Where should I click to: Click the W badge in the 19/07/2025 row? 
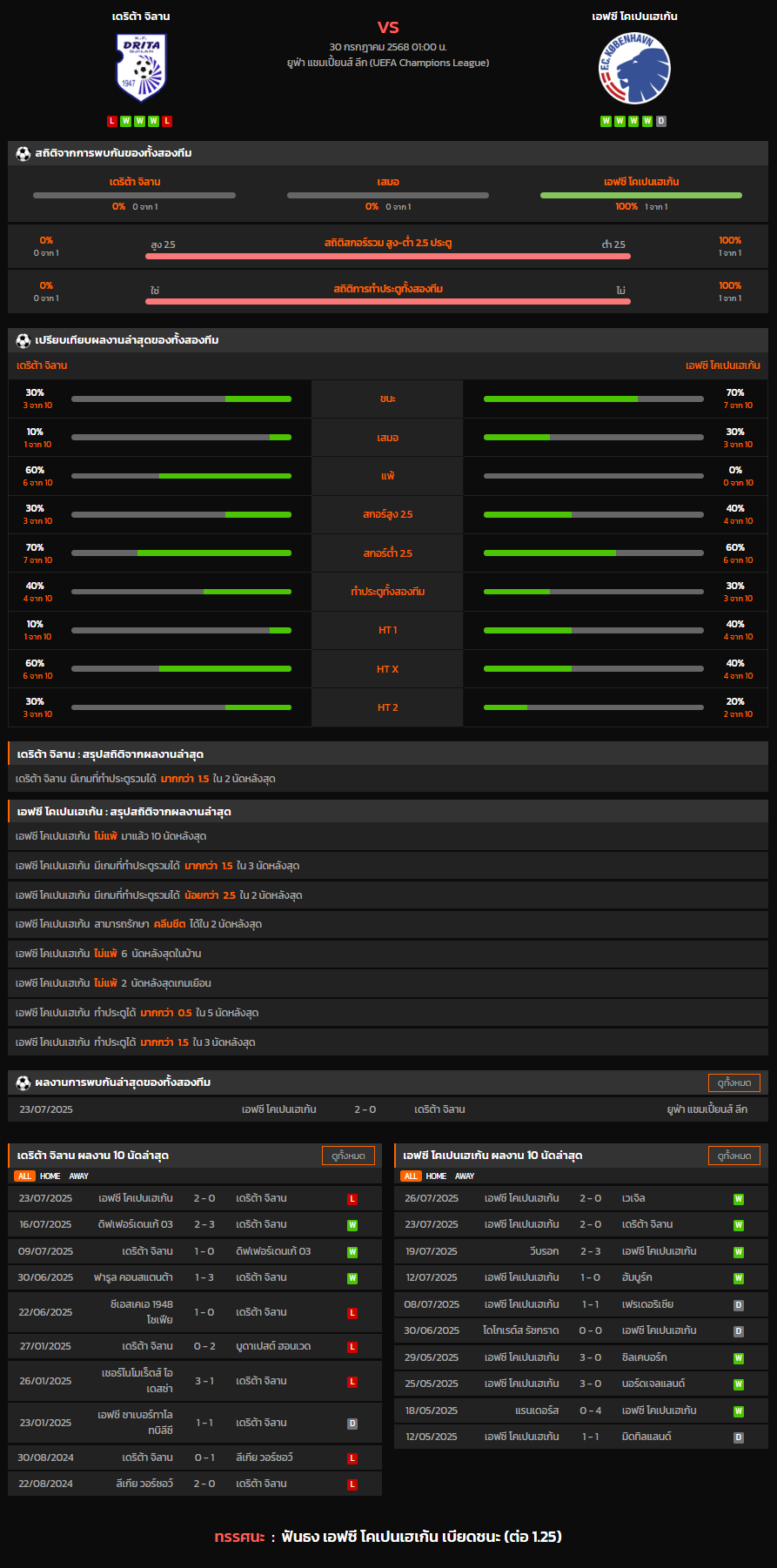739,1252
